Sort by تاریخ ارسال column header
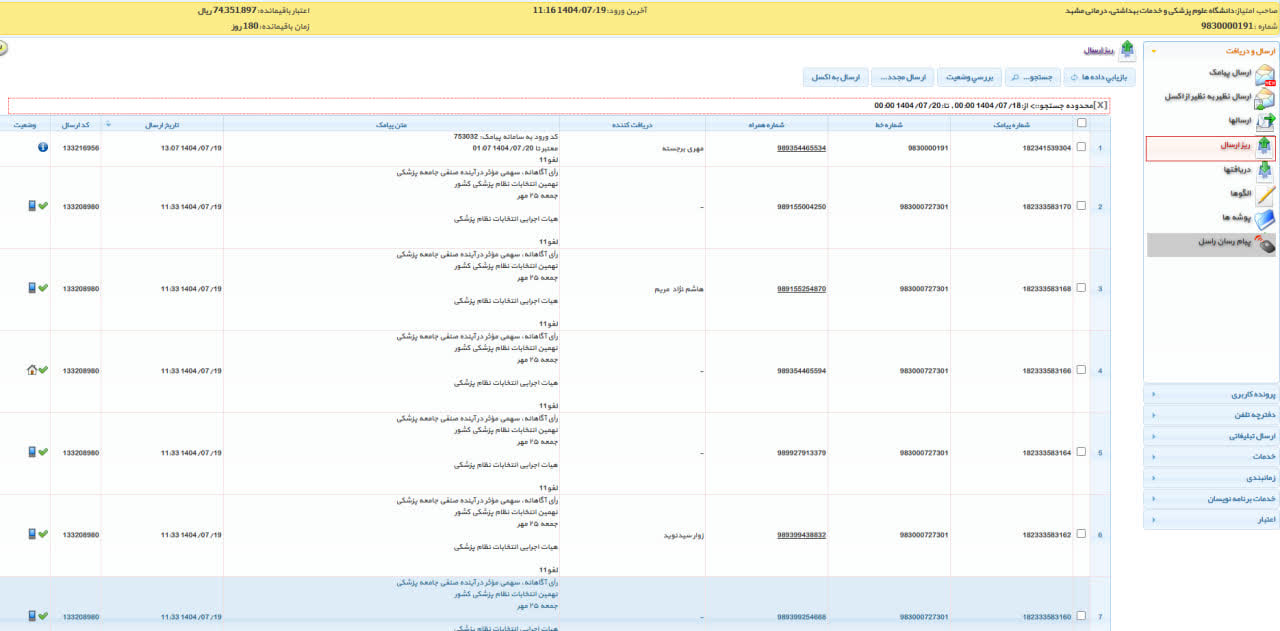Viewport: 1280px width, 631px height. (161, 125)
